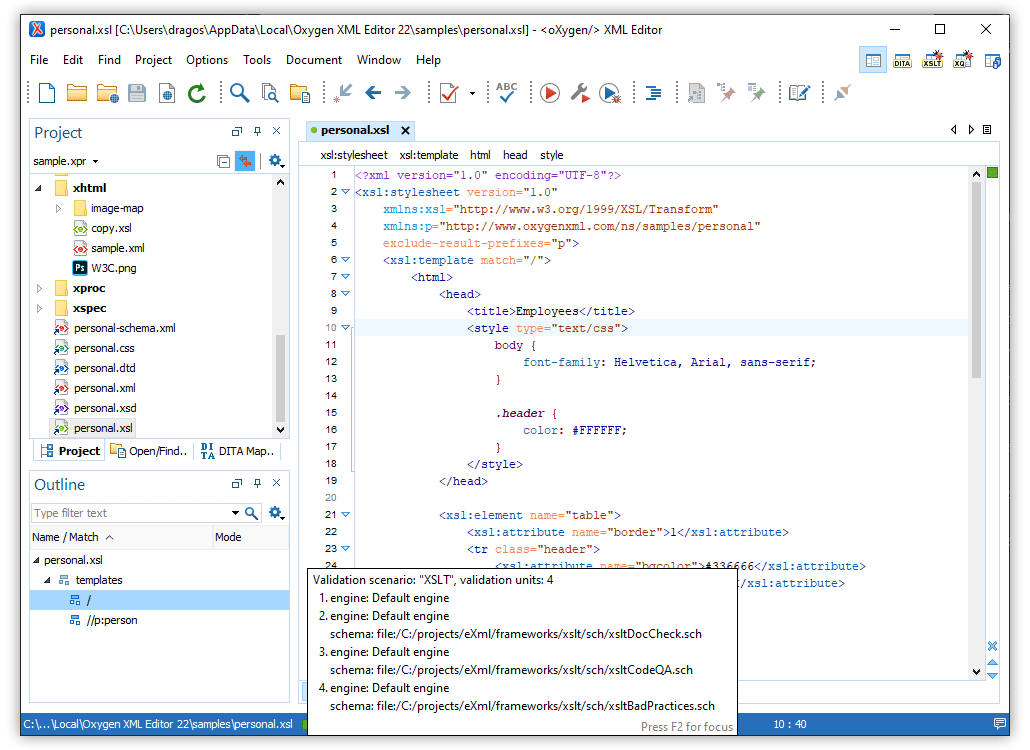Pin the Outline panel
Image resolution: width=1030 pixels, height=750 pixels.
click(258, 483)
